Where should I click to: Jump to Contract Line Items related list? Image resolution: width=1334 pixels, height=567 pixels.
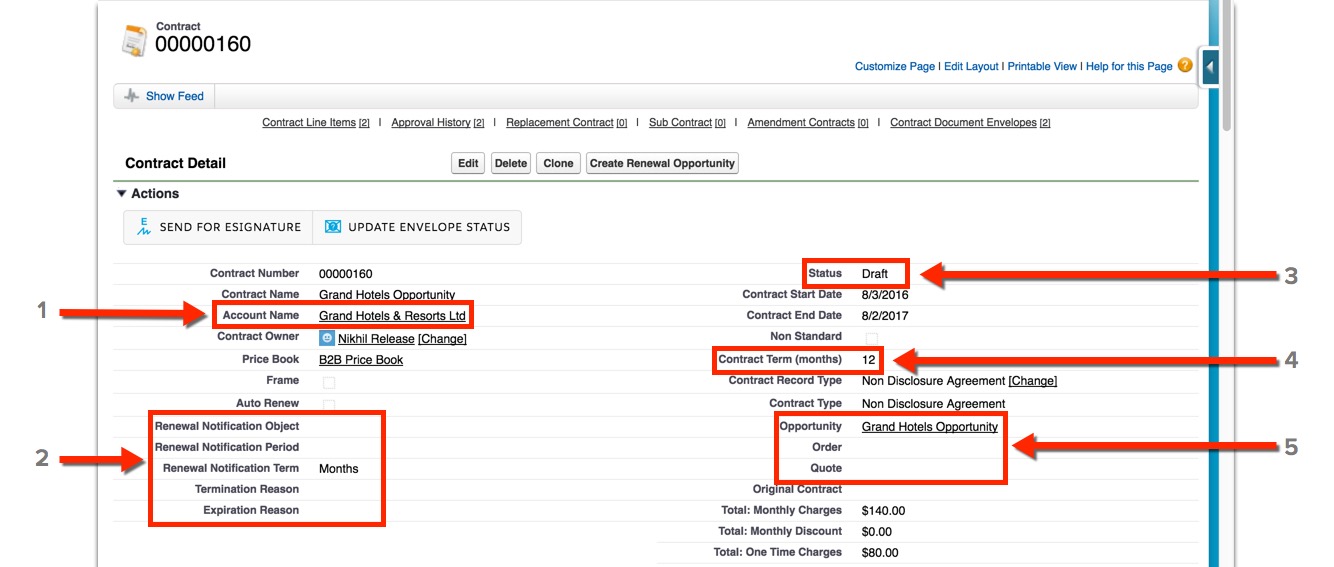pos(309,123)
